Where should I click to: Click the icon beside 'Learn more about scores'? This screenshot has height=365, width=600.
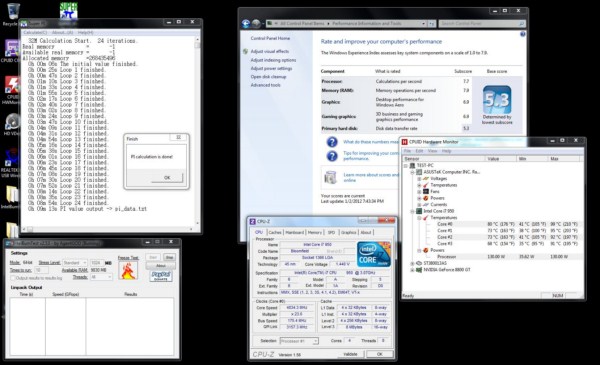pos(330,178)
